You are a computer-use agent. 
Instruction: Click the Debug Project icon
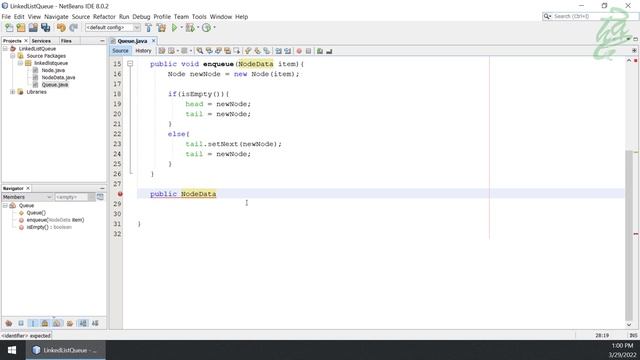pos(189,27)
